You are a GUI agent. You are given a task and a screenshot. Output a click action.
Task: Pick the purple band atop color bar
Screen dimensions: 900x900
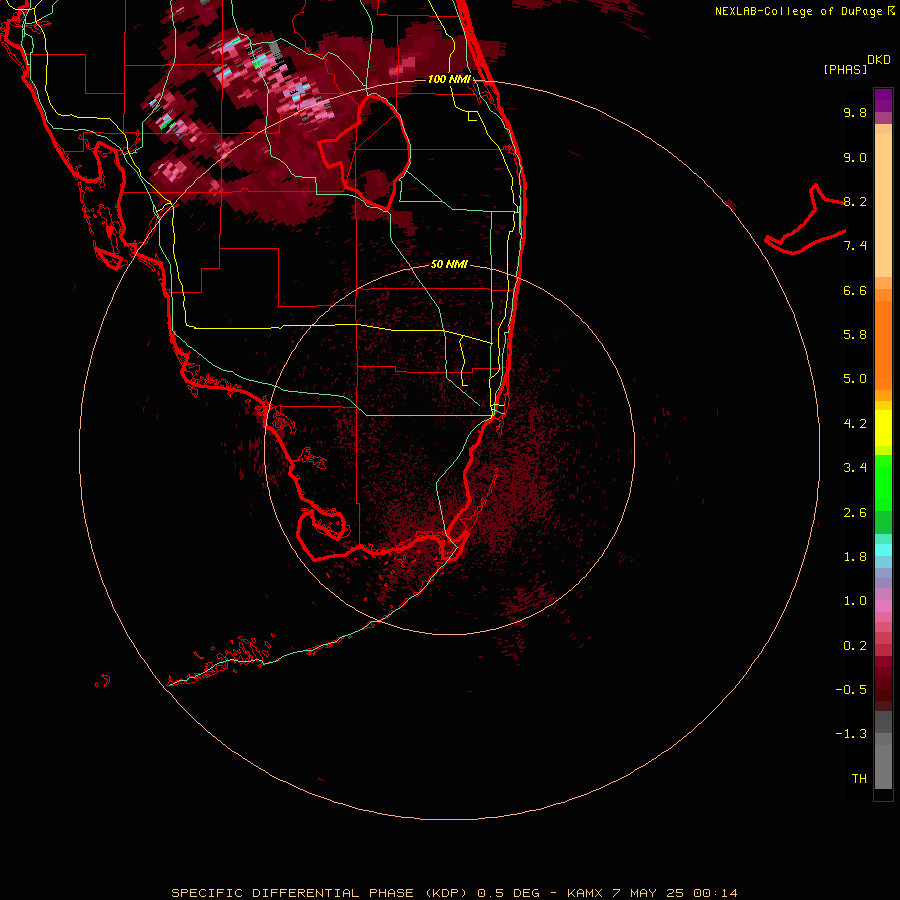click(x=883, y=100)
